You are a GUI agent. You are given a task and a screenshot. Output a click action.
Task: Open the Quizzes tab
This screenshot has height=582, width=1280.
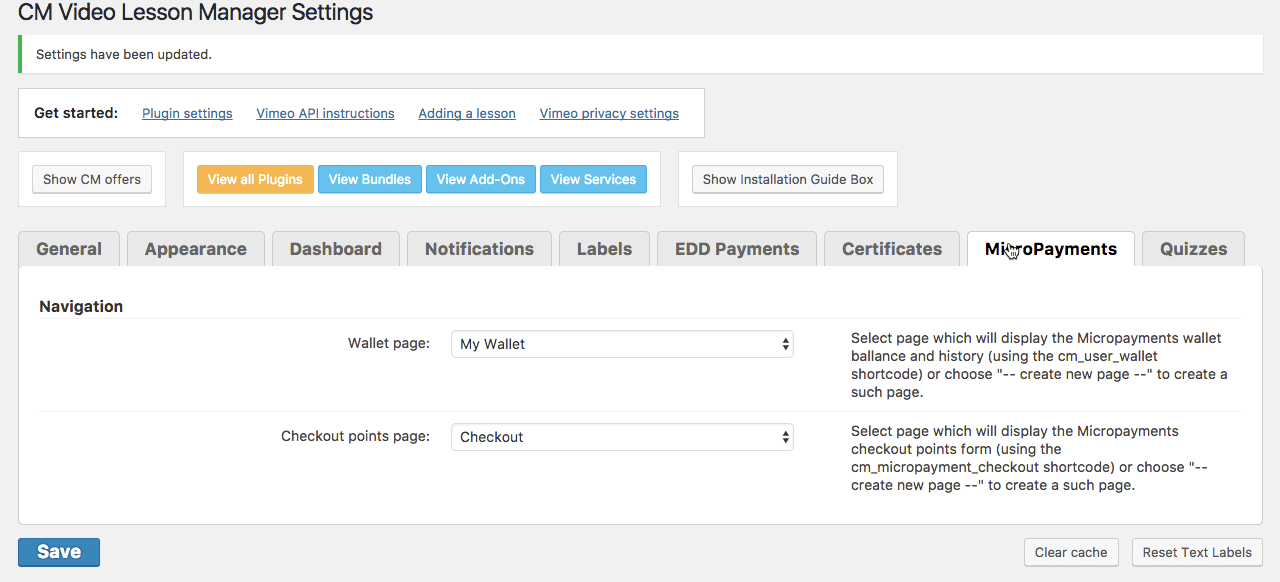(1193, 249)
